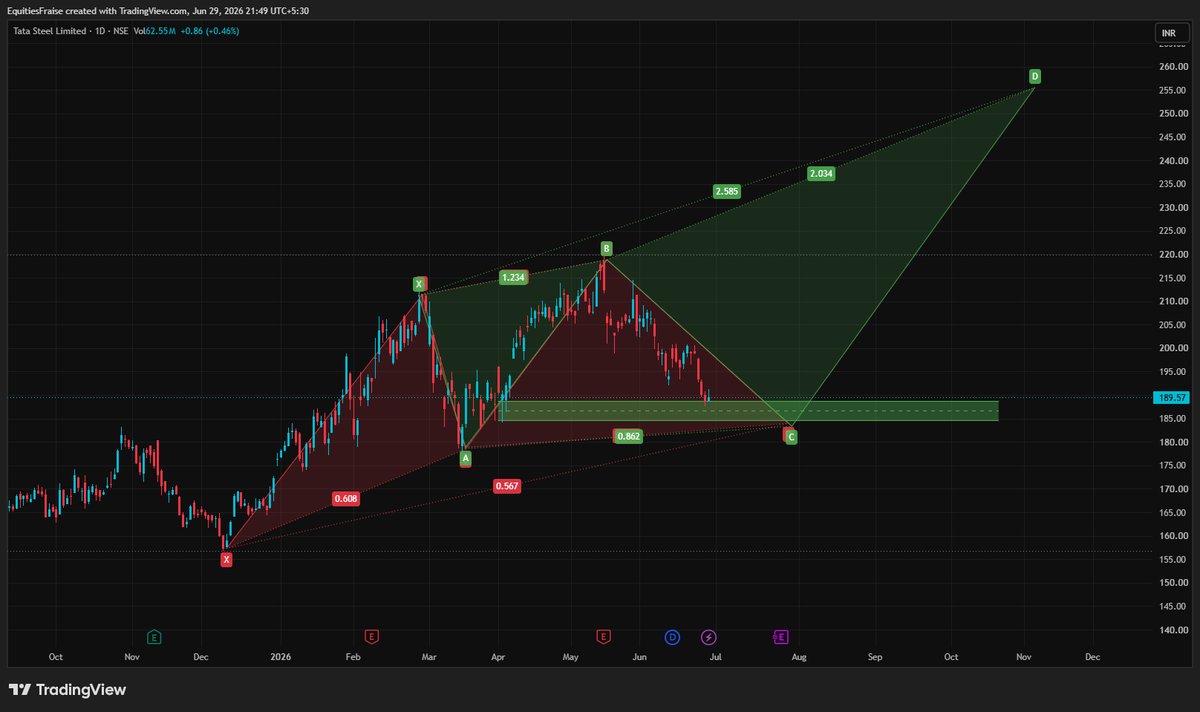Click the Jul label on time axis

coord(716,657)
